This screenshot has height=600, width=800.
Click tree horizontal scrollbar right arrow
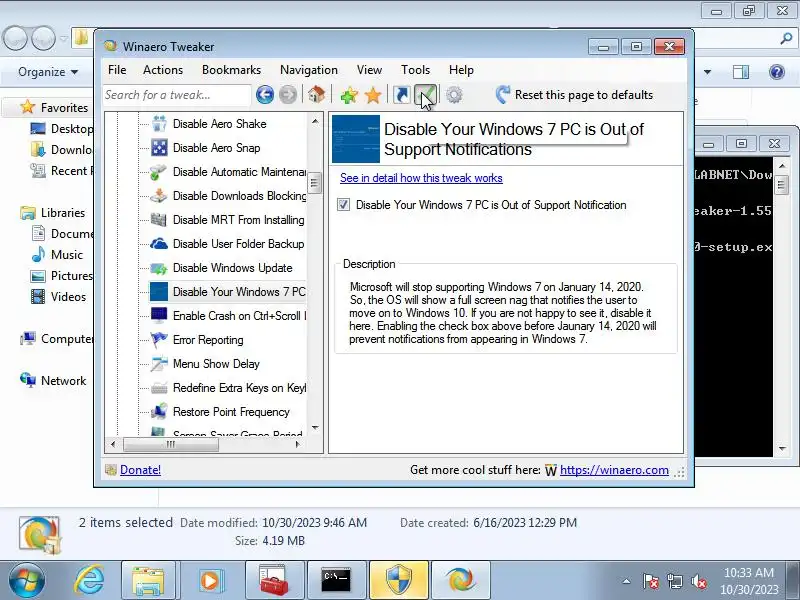click(298, 444)
